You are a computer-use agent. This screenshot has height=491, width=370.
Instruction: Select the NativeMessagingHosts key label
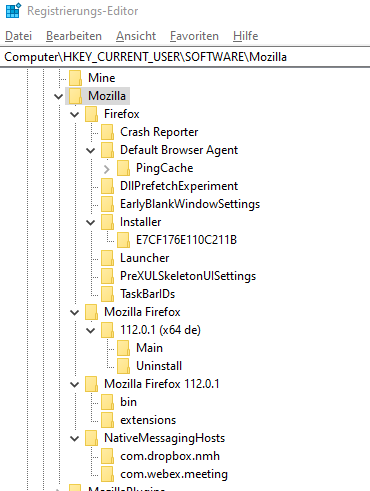tap(165, 438)
